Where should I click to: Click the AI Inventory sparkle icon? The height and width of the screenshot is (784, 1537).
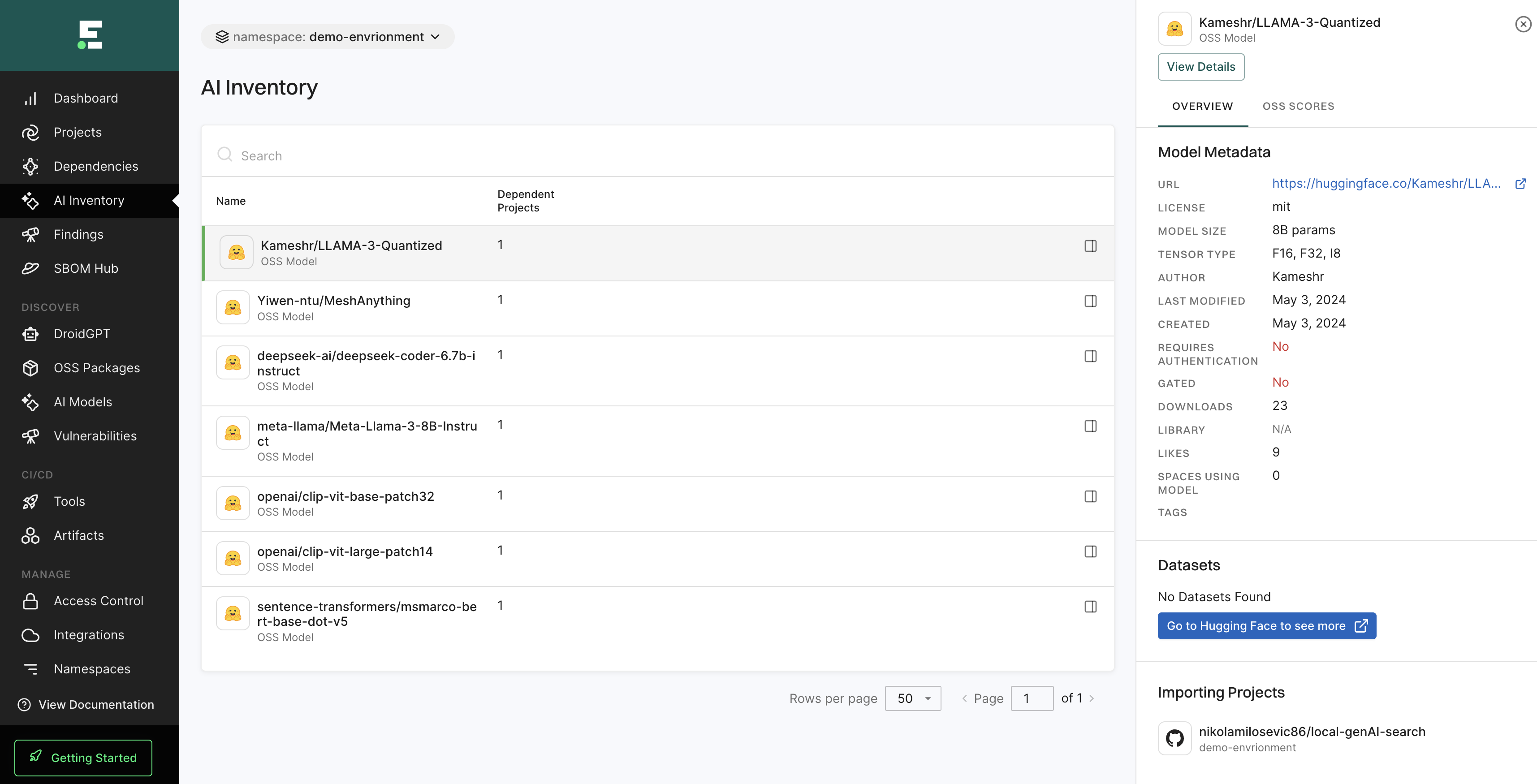click(x=30, y=200)
